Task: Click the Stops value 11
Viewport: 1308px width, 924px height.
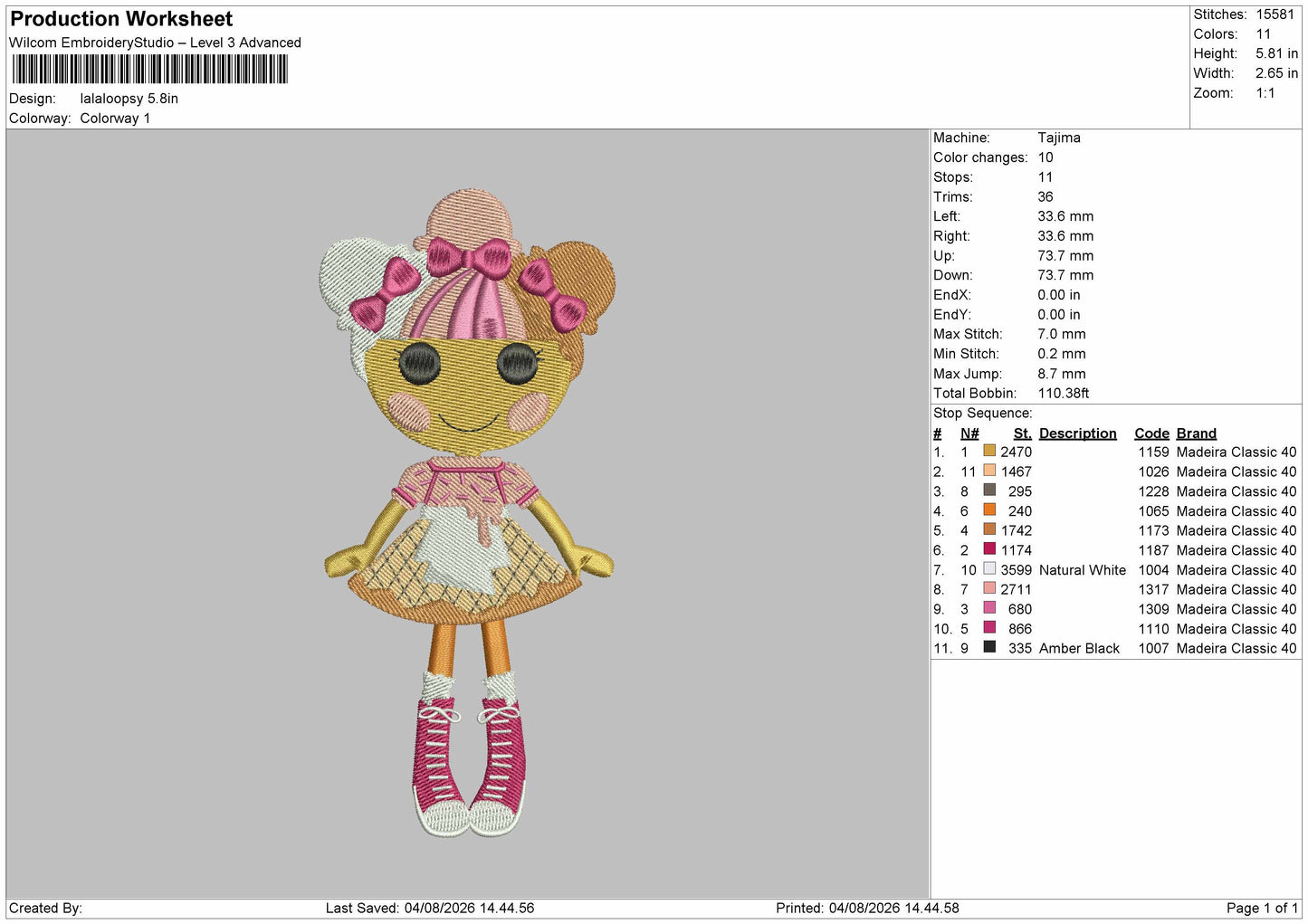Action: point(1045,177)
